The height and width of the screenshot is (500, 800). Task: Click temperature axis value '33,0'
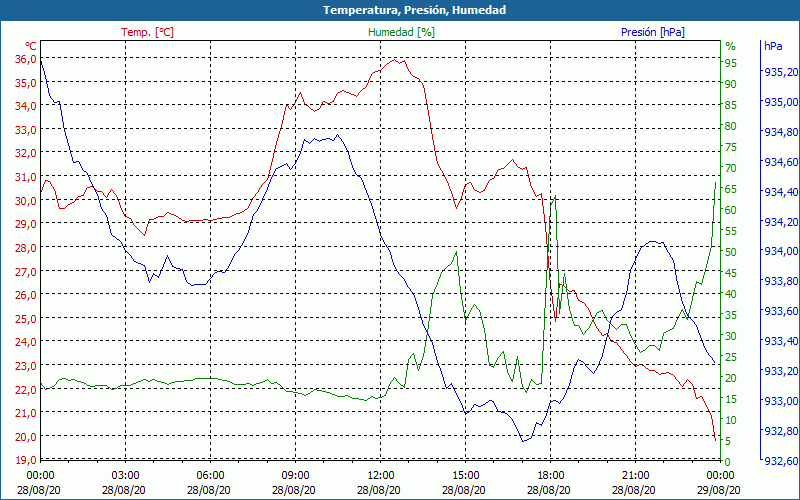click(26, 130)
